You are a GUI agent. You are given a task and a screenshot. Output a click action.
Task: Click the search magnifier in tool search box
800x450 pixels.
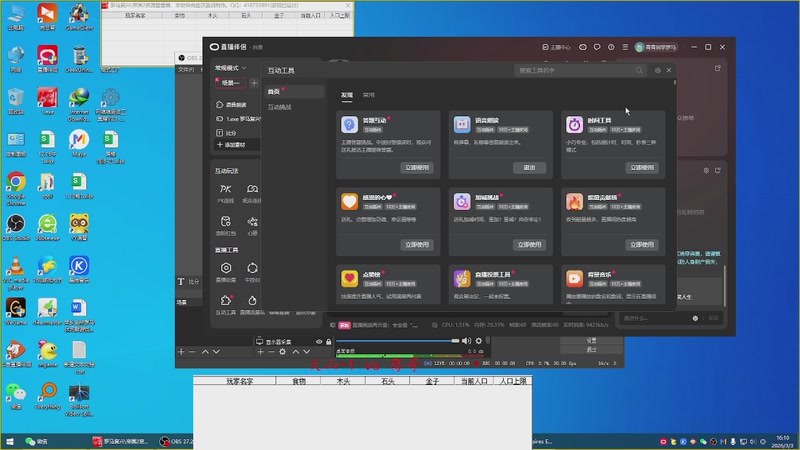tap(639, 70)
